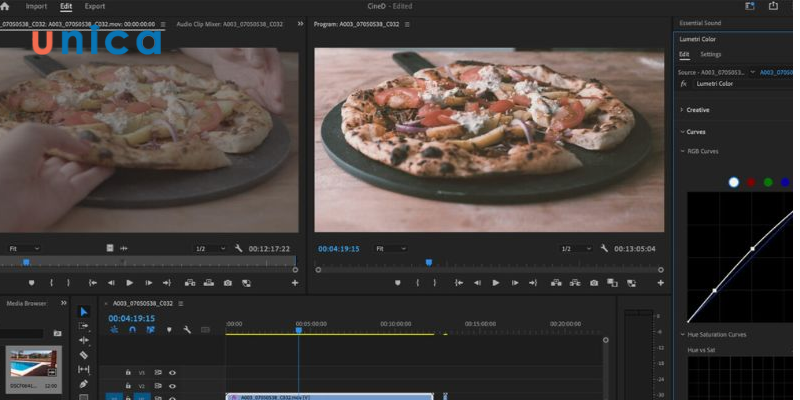Click Play in the Source monitor
This screenshot has height=400, width=800.
coord(129,283)
